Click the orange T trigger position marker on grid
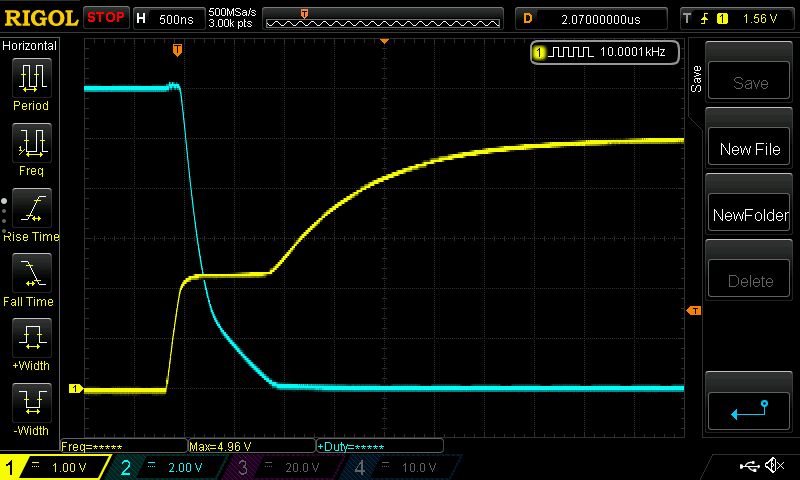The image size is (800, 480). pyautogui.click(x=177, y=50)
